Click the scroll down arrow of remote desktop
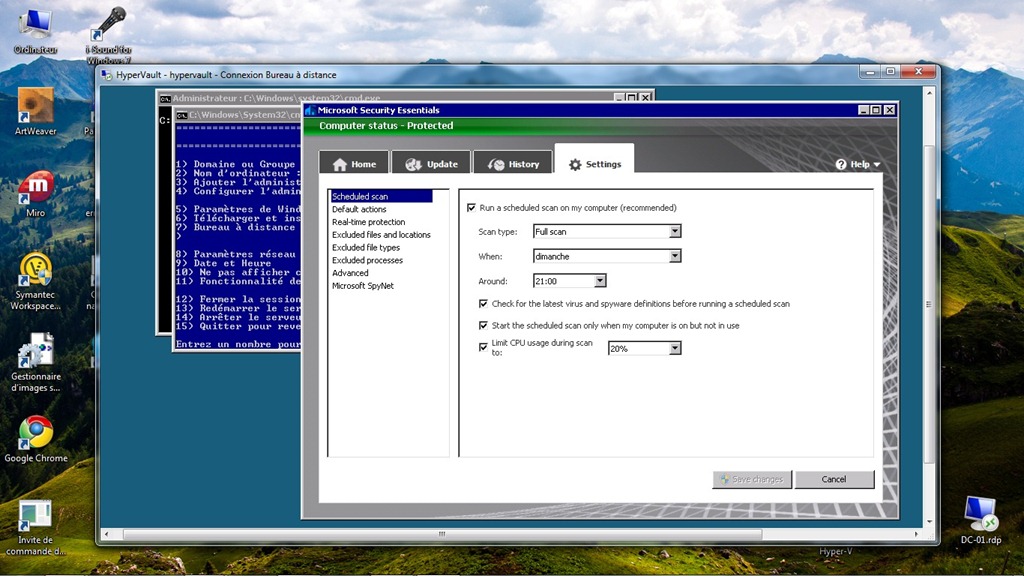This screenshot has height=576, width=1024. click(x=929, y=522)
